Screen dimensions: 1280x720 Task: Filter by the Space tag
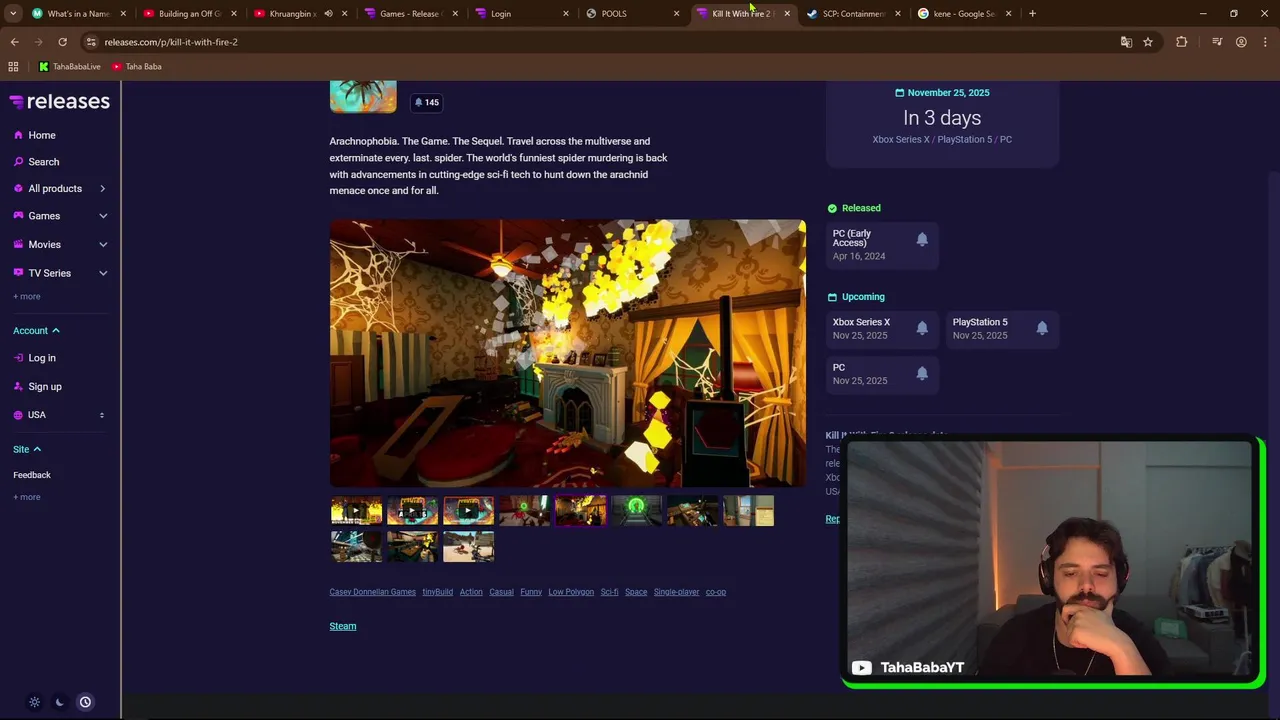pyautogui.click(x=636, y=592)
